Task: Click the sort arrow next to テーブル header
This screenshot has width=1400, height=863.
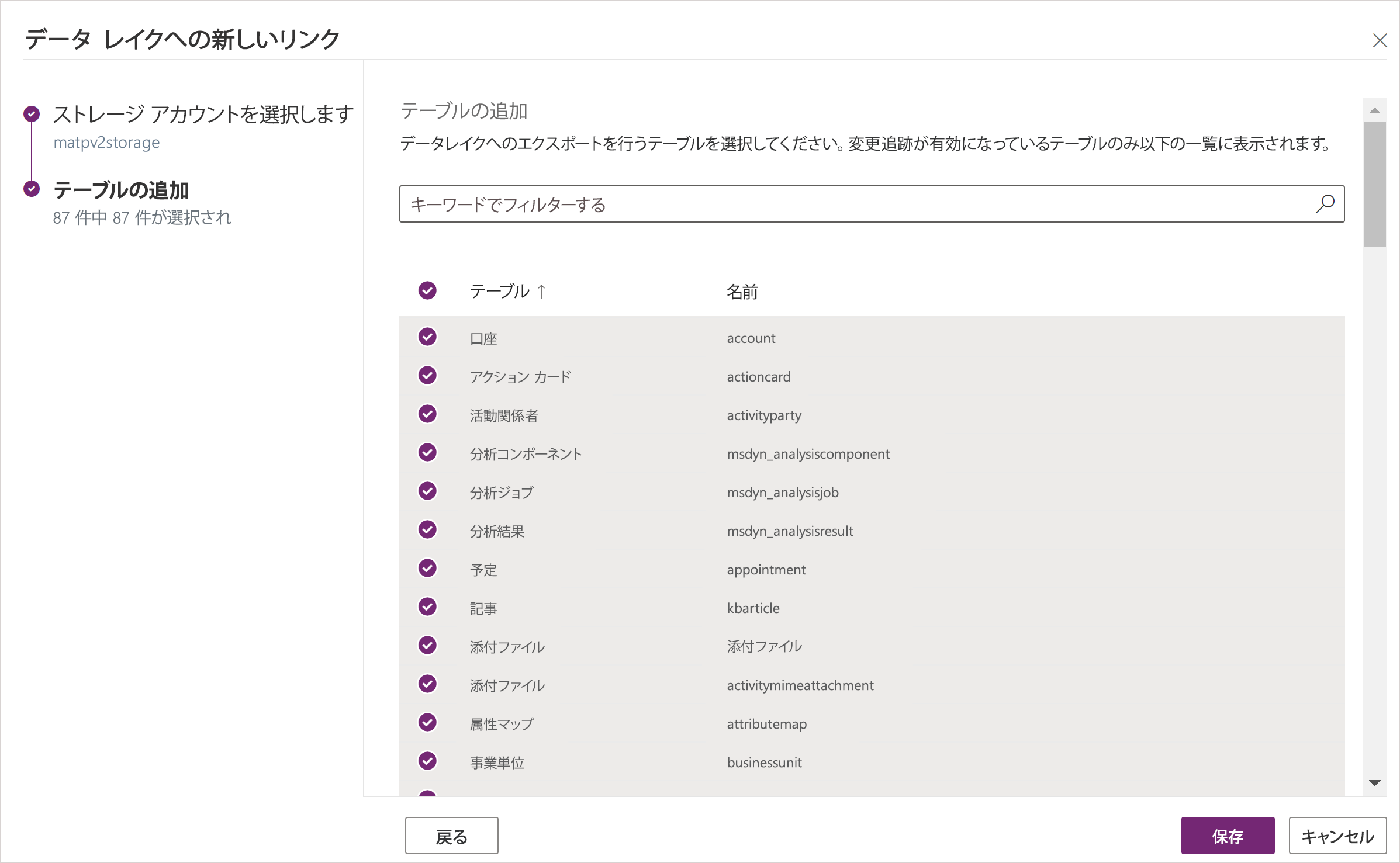Action: point(541,290)
